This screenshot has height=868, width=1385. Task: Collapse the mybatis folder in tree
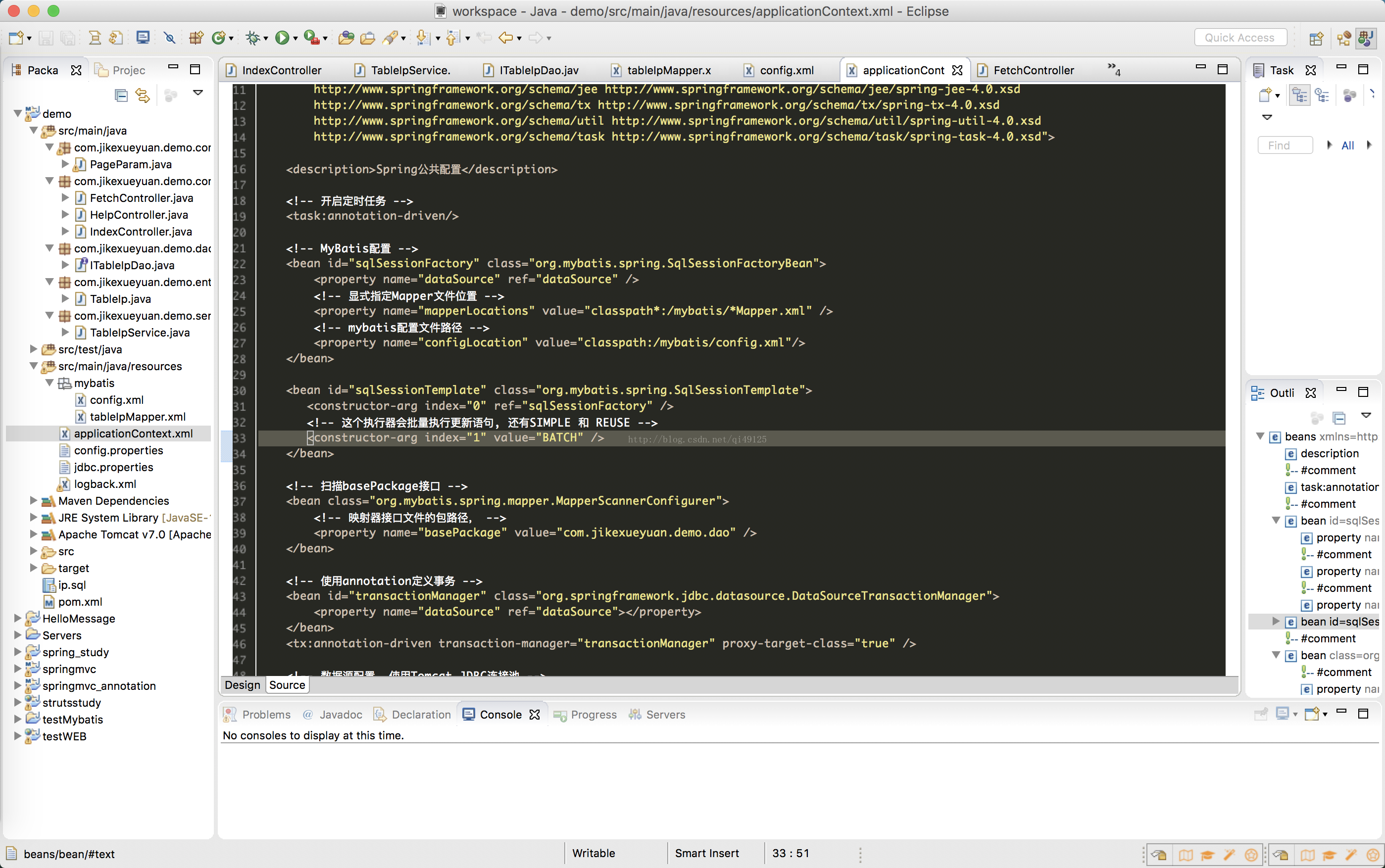[49, 383]
